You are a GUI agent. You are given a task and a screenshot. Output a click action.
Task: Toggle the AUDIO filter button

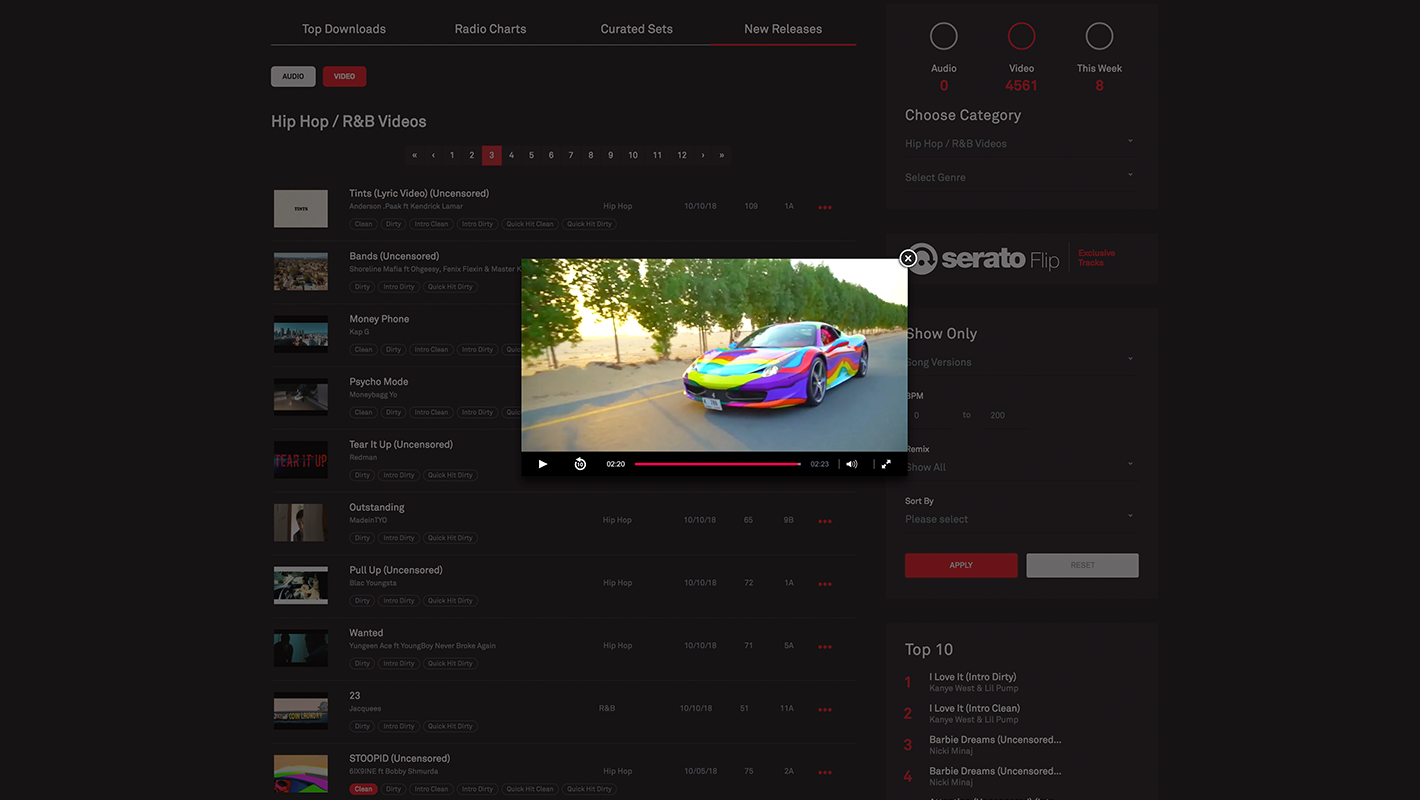[x=293, y=76]
